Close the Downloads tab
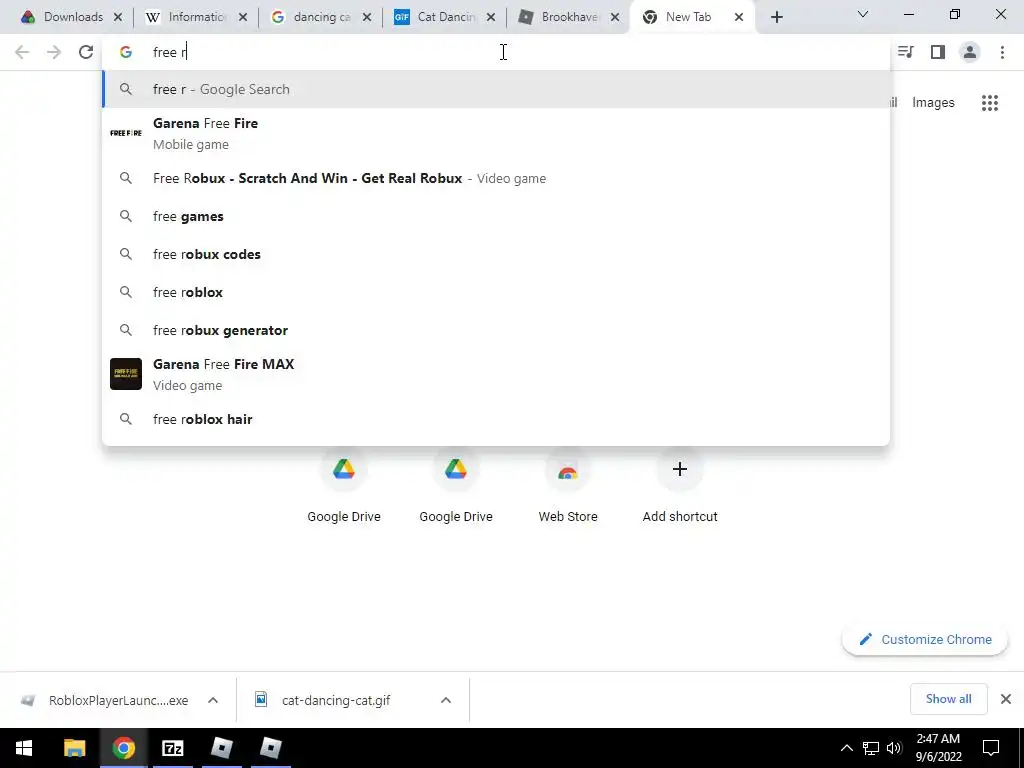This screenshot has width=1024, height=768. pos(118,17)
